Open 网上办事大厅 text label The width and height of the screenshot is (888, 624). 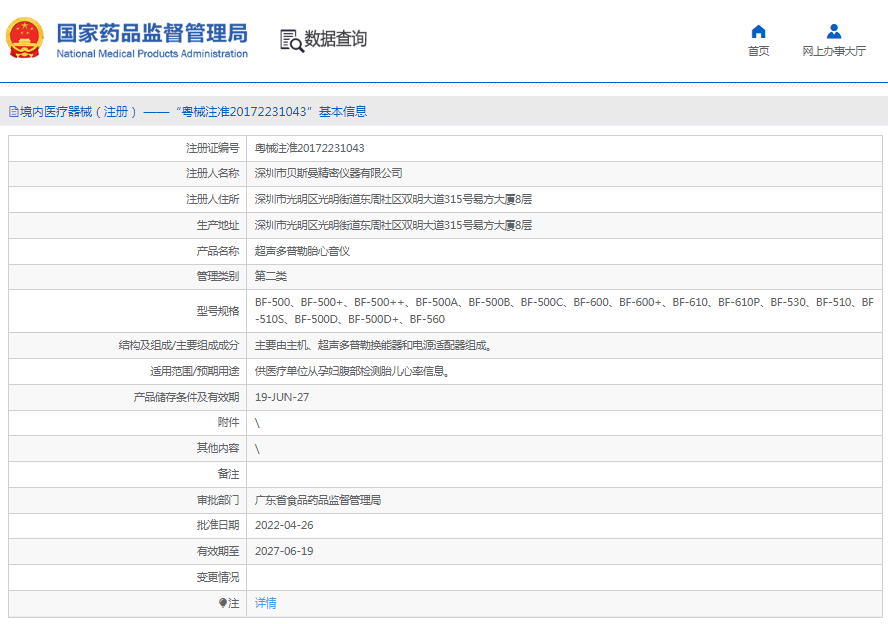pos(833,52)
